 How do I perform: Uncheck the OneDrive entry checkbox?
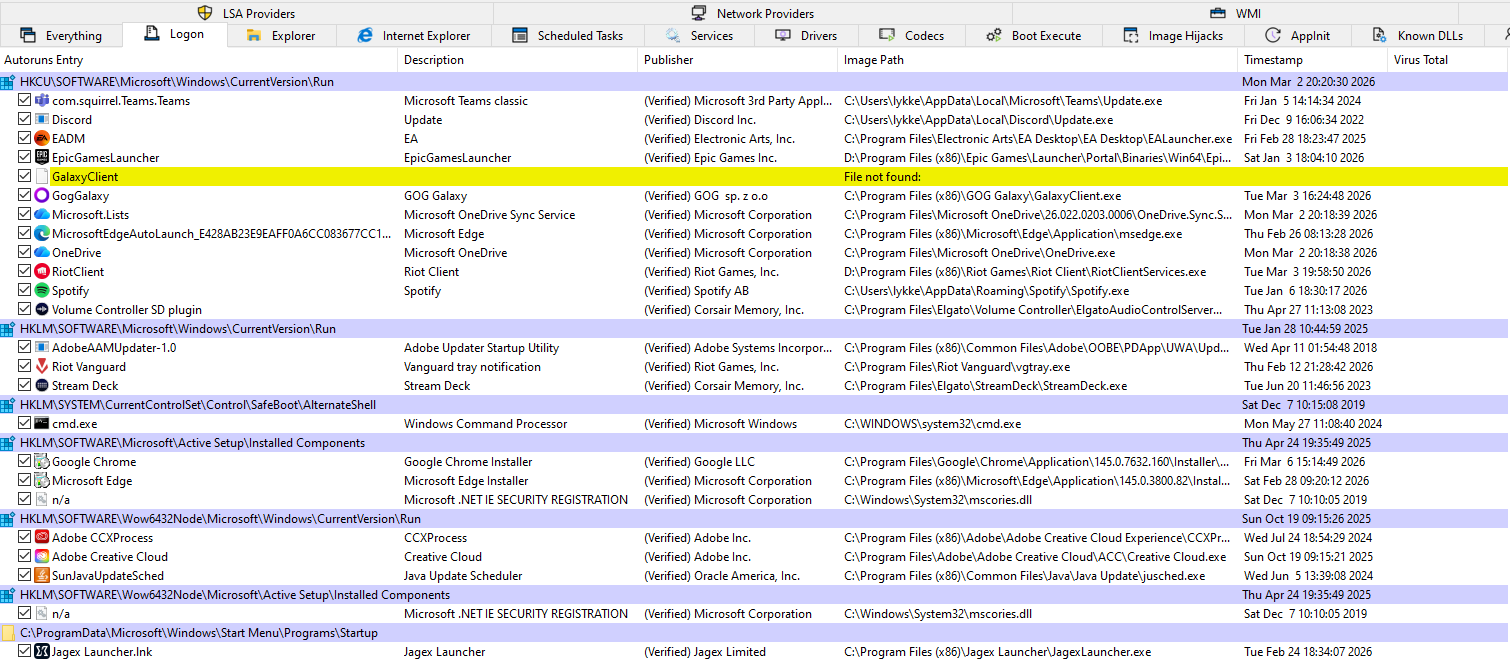(x=25, y=253)
